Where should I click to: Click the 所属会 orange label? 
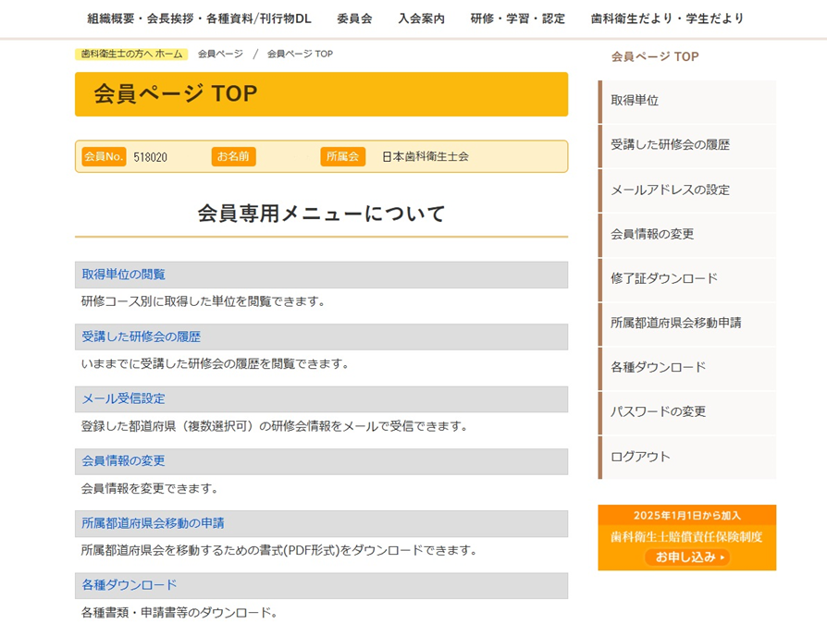click(342, 157)
